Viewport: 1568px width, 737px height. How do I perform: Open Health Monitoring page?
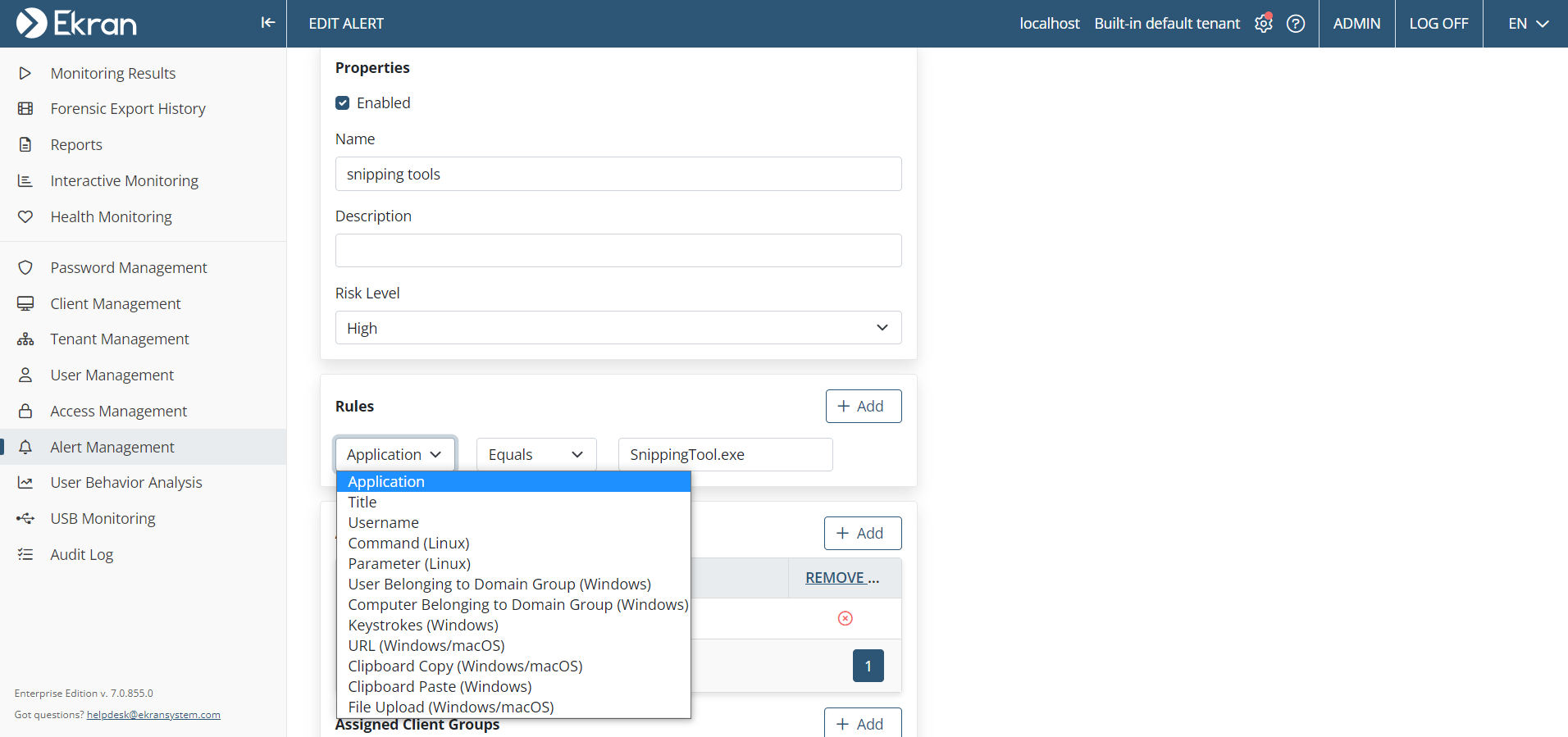click(112, 216)
